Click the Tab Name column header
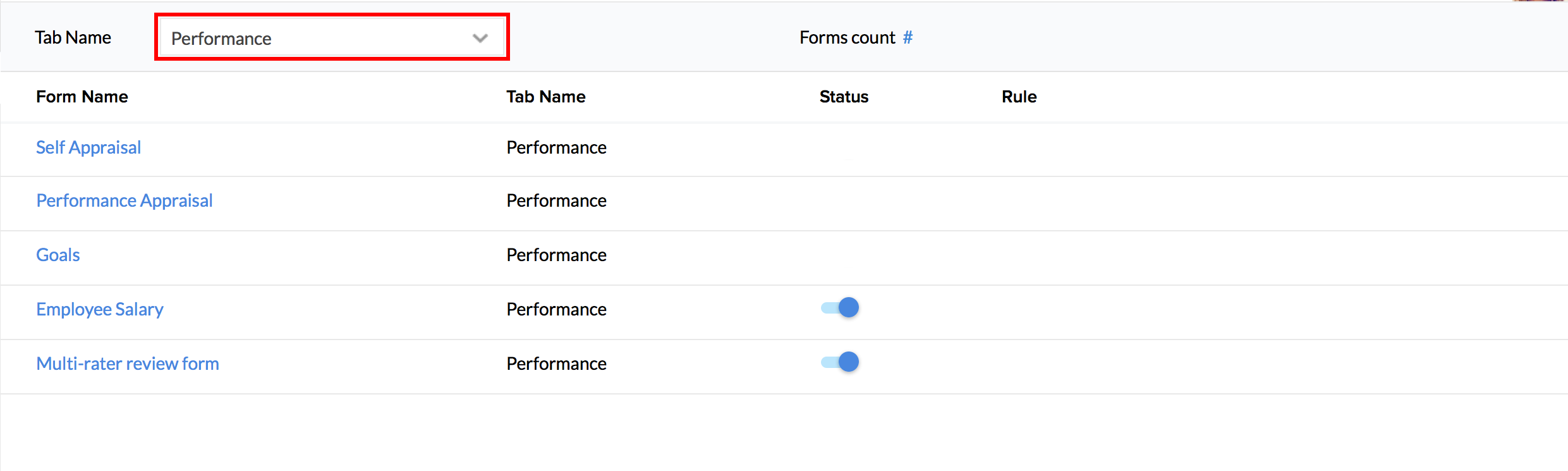The image size is (1568, 471). coord(546,97)
